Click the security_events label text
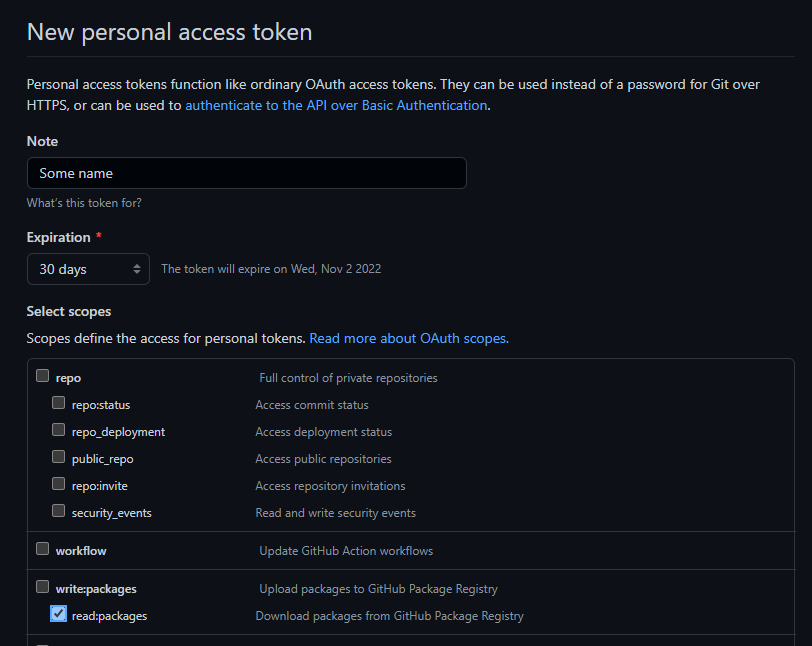This screenshot has height=646, width=812. coord(112,513)
